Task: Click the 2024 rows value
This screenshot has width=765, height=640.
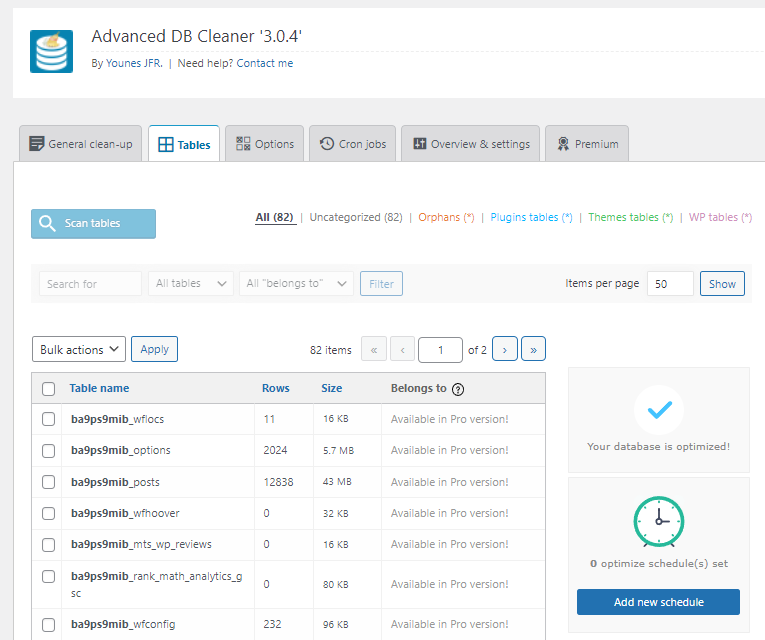Action: coord(275,450)
